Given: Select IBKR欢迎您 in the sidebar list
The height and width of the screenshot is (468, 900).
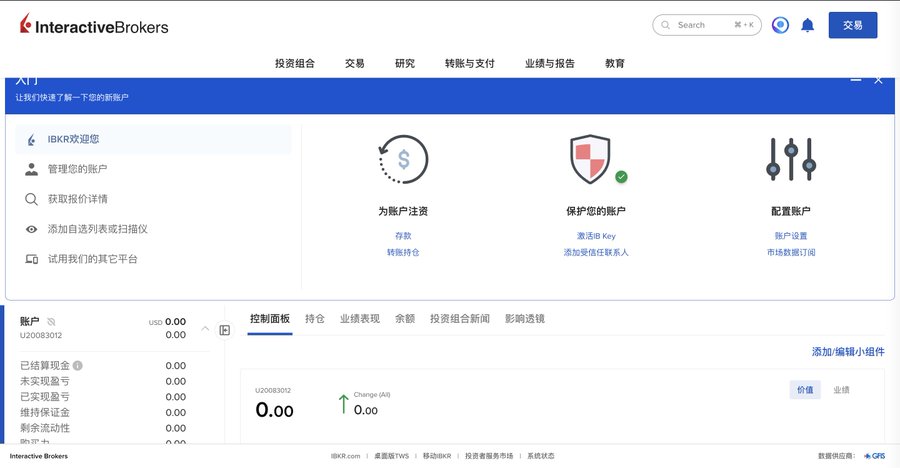Looking at the screenshot, I should click(x=153, y=140).
